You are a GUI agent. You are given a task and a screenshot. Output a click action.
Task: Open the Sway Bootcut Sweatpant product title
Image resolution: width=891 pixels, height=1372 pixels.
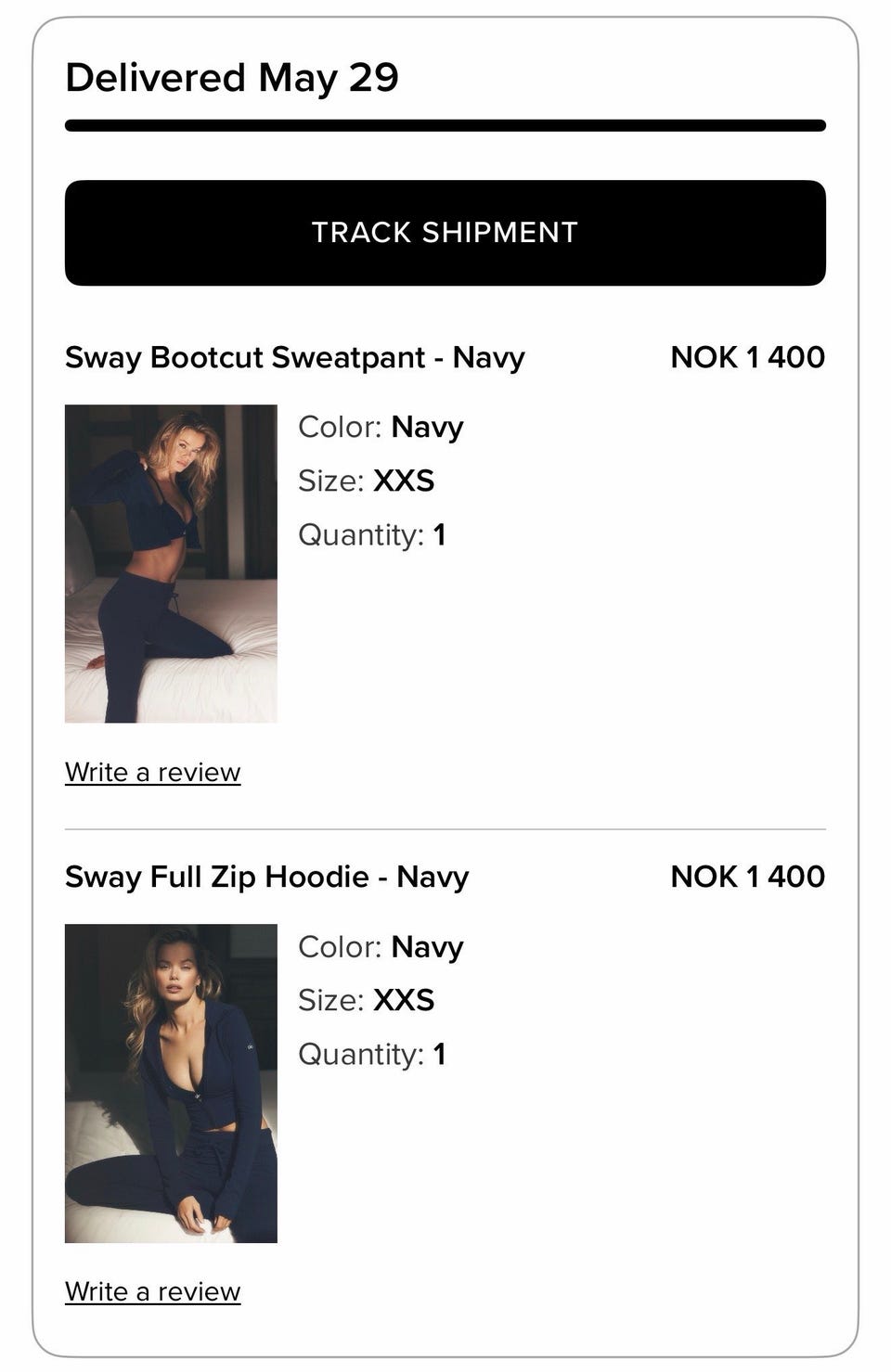pyautogui.click(x=295, y=358)
